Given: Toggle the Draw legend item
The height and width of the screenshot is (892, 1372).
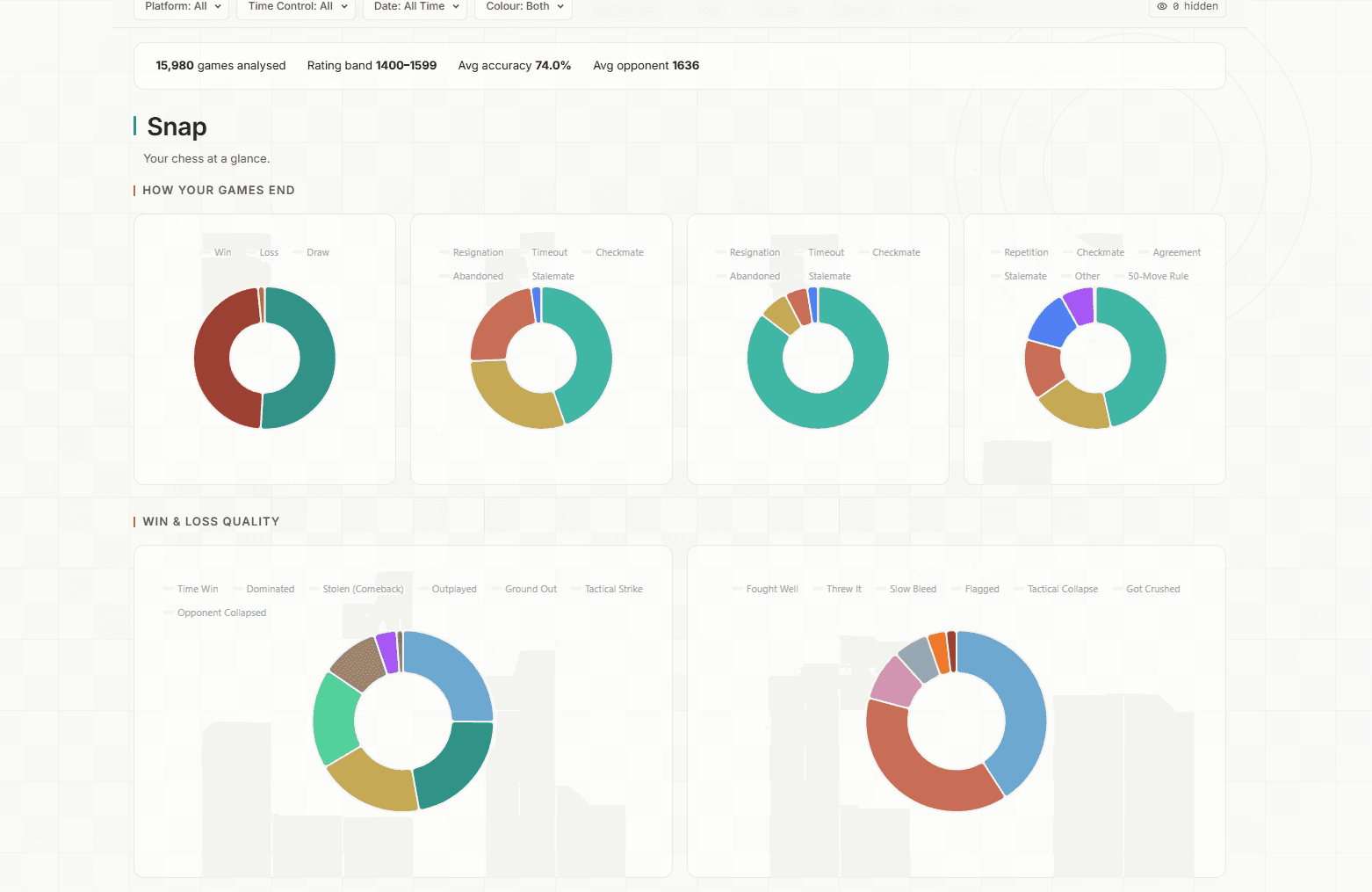Looking at the screenshot, I should 311,252.
